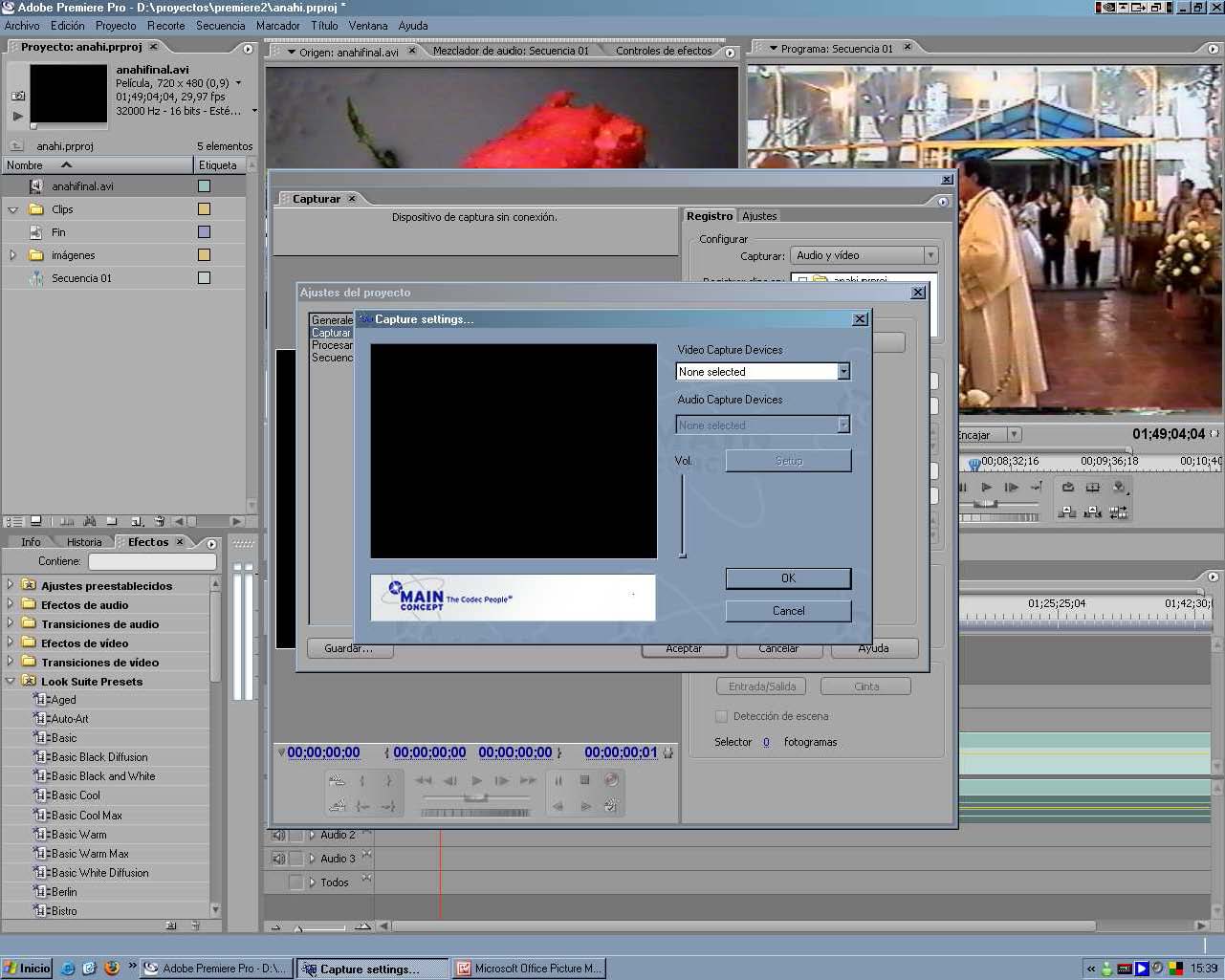Click the Extract button in Program monitor
This screenshot has height=980, width=1225.
[x=1093, y=512]
